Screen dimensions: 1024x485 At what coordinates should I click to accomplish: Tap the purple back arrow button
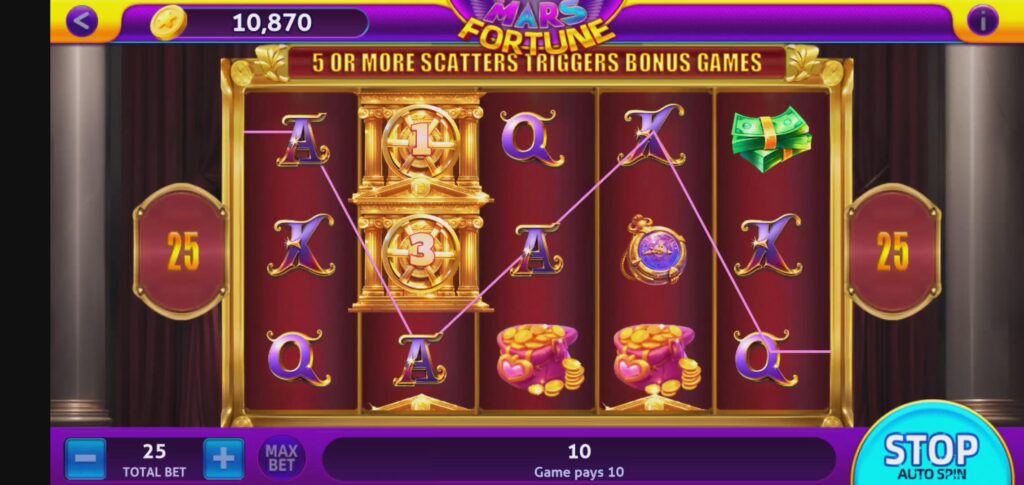pos(82,22)
